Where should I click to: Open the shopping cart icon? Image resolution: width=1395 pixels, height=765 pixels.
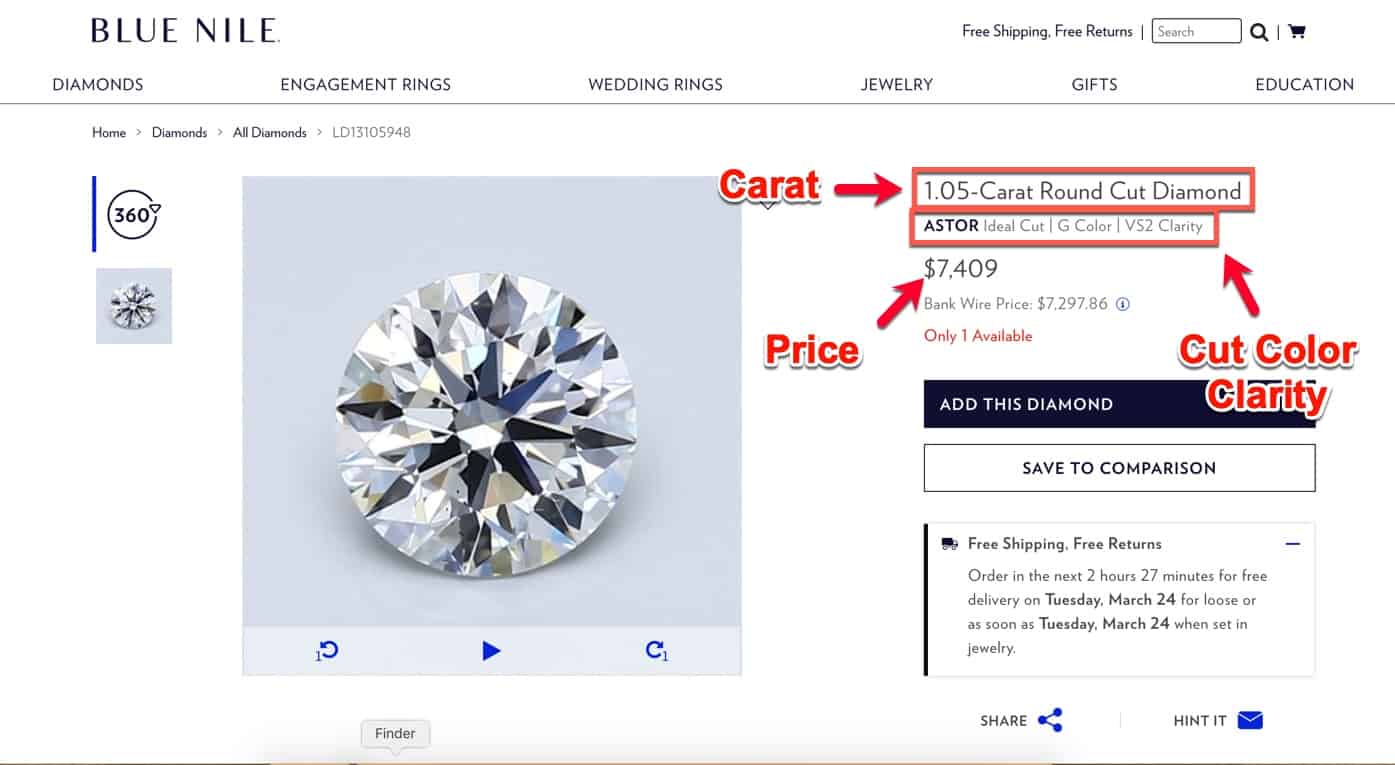coord(1297,31)
